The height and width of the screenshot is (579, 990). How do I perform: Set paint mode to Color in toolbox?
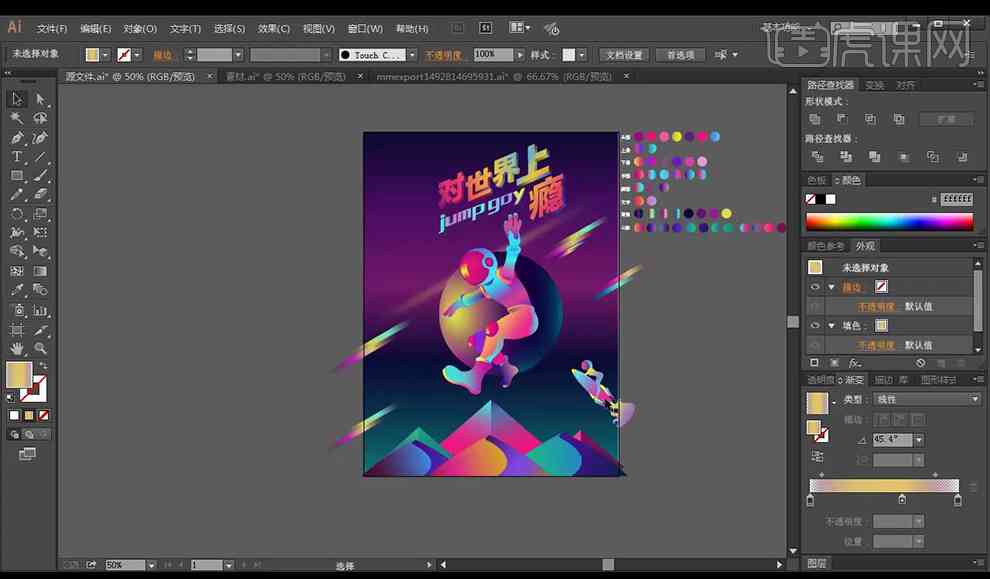coord(14,415)
